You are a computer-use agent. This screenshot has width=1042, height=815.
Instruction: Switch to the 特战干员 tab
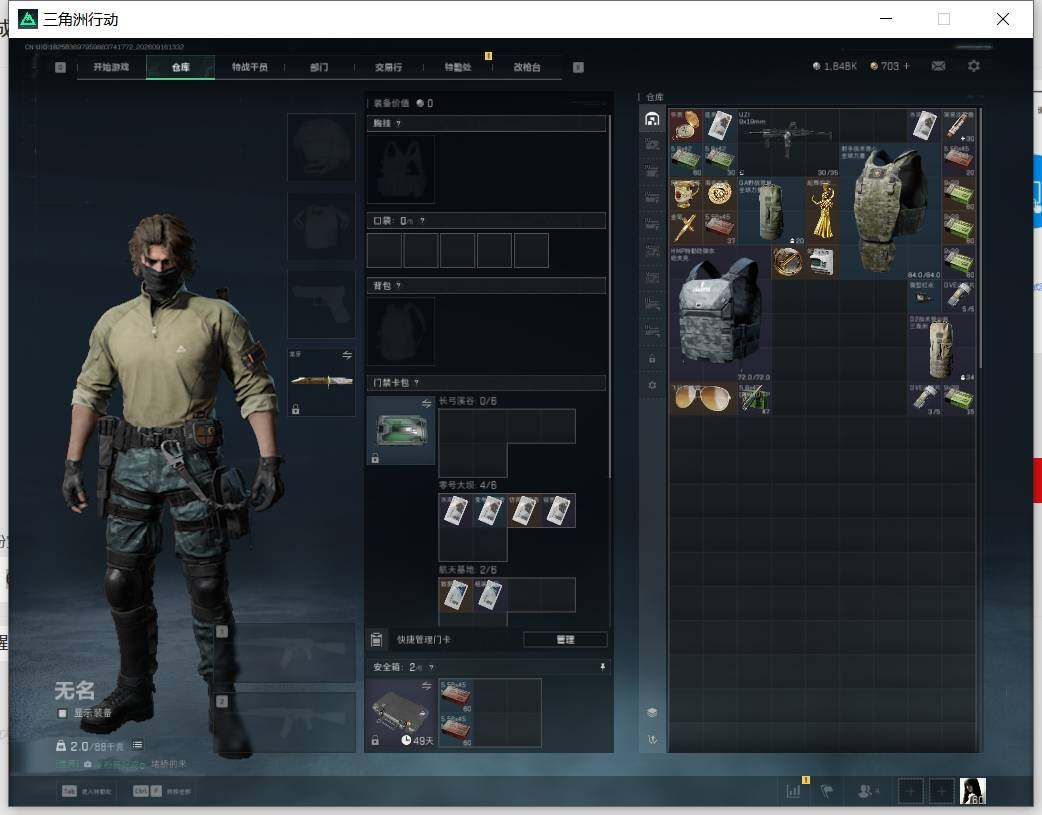(249, 67)
